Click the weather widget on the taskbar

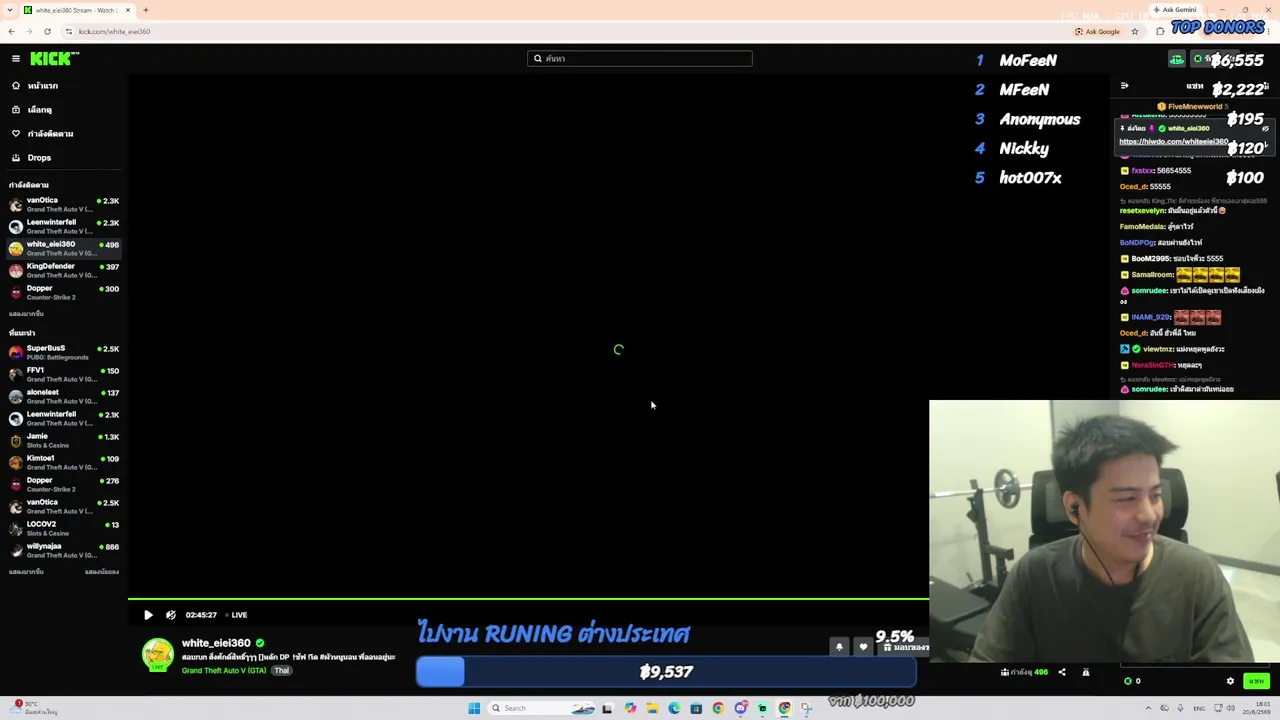34,708
